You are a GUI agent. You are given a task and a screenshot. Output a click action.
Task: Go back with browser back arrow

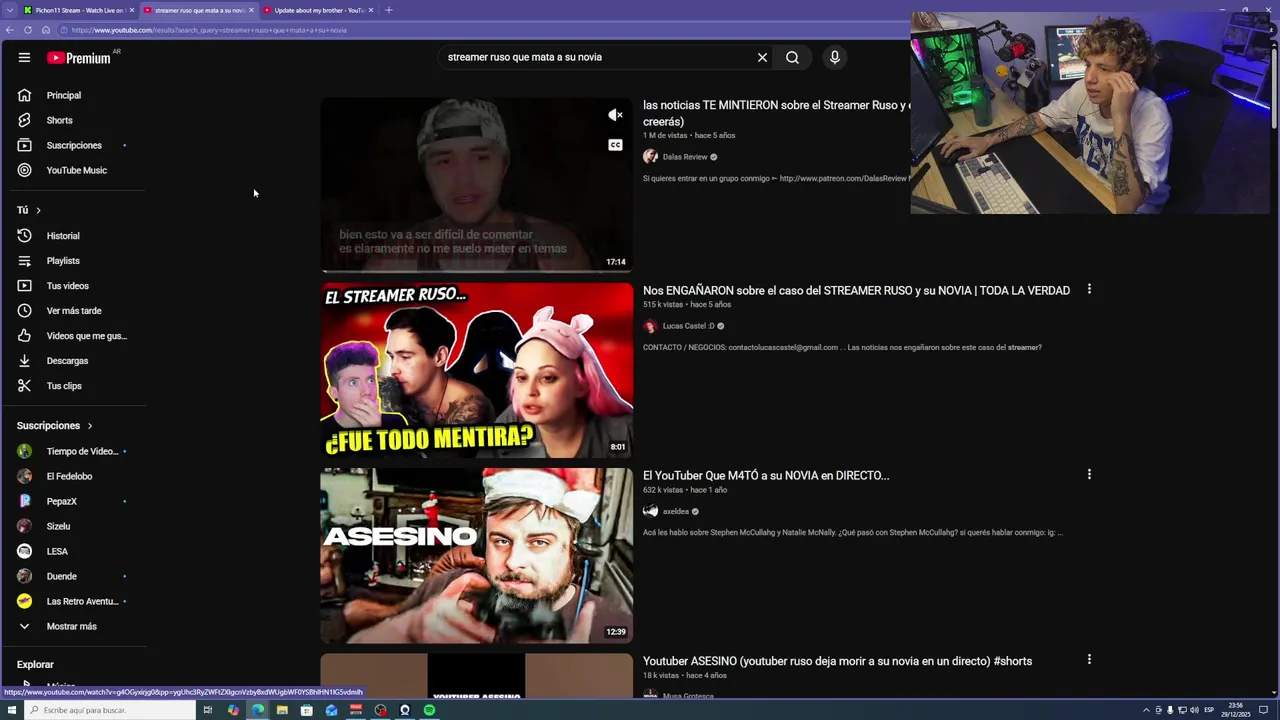pyautogui.click(x=10, y=30)
